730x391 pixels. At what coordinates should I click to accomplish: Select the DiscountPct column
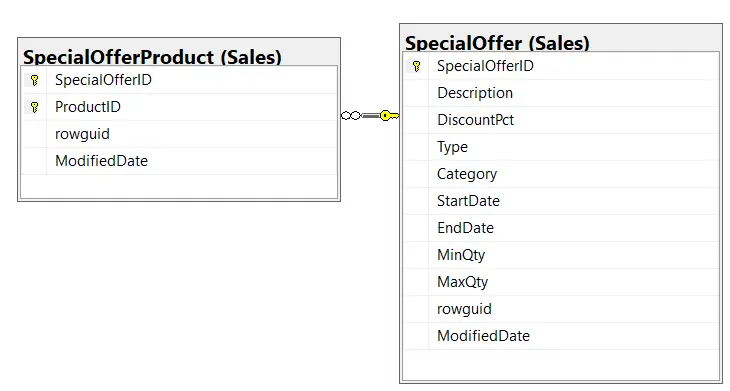pos(561,120)
